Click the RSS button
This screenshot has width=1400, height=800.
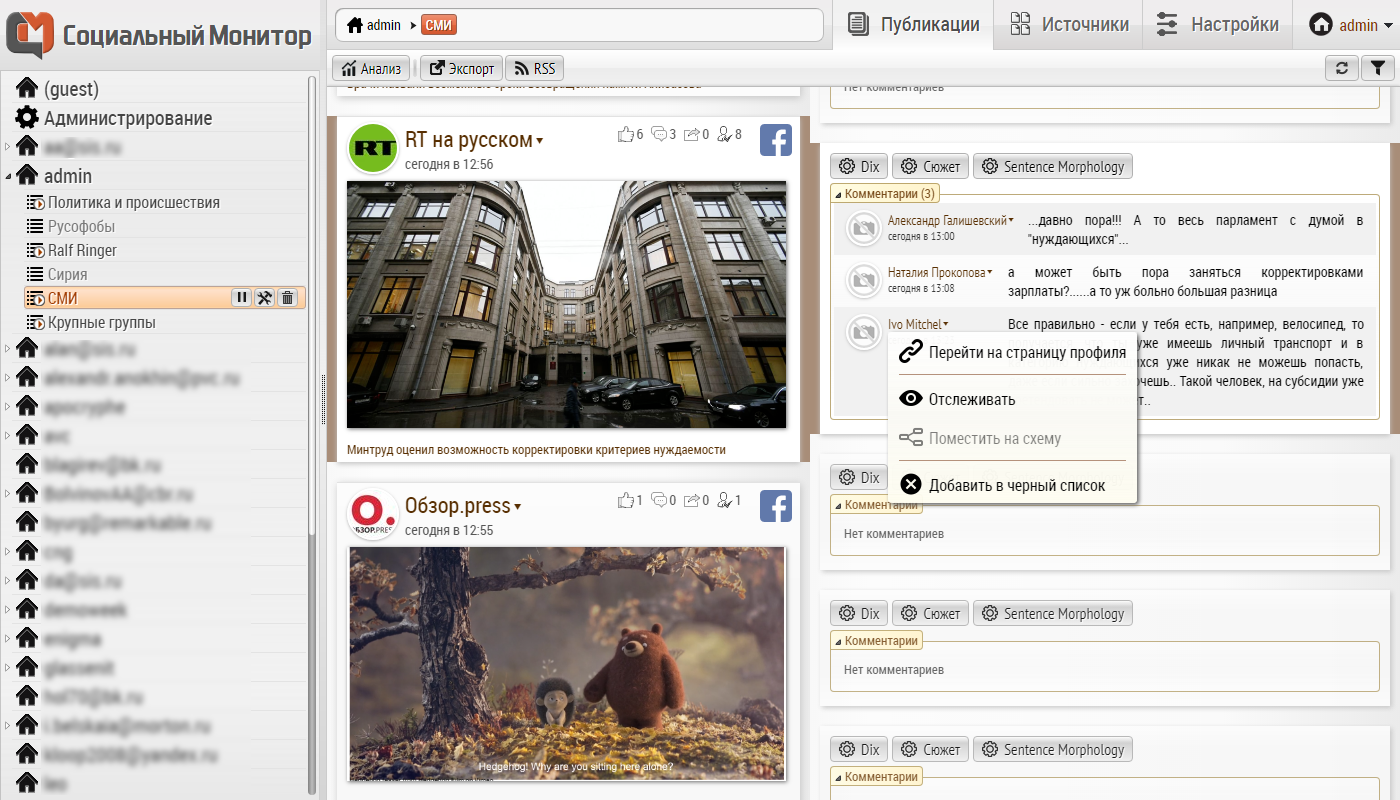[x=535, y=68]
